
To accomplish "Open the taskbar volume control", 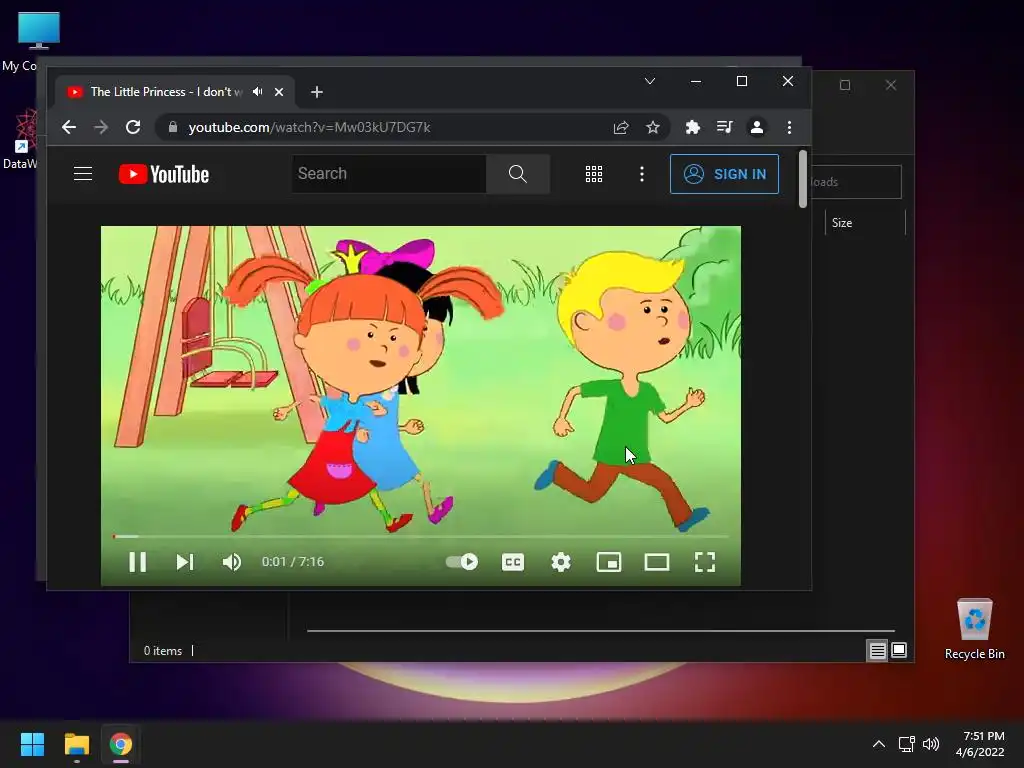I will click(x=931, y=744).
